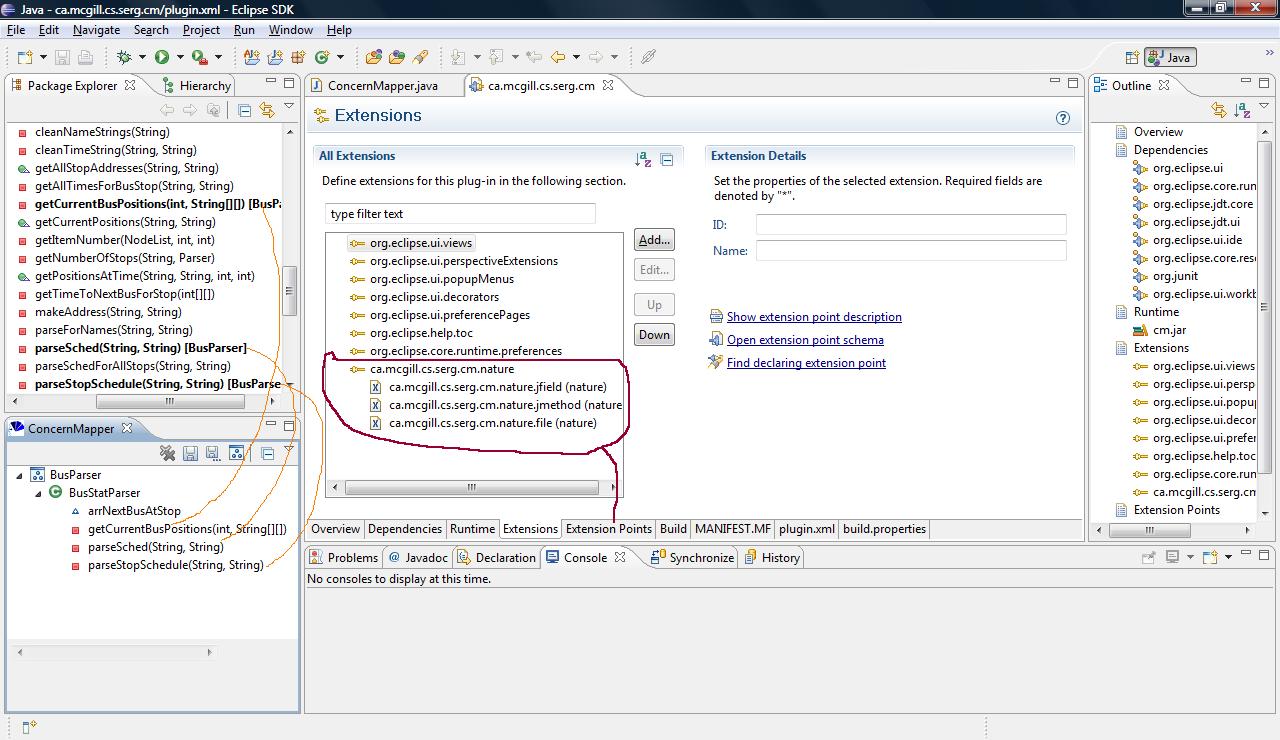Collapse the BusStatParser class node

(39, 493)
